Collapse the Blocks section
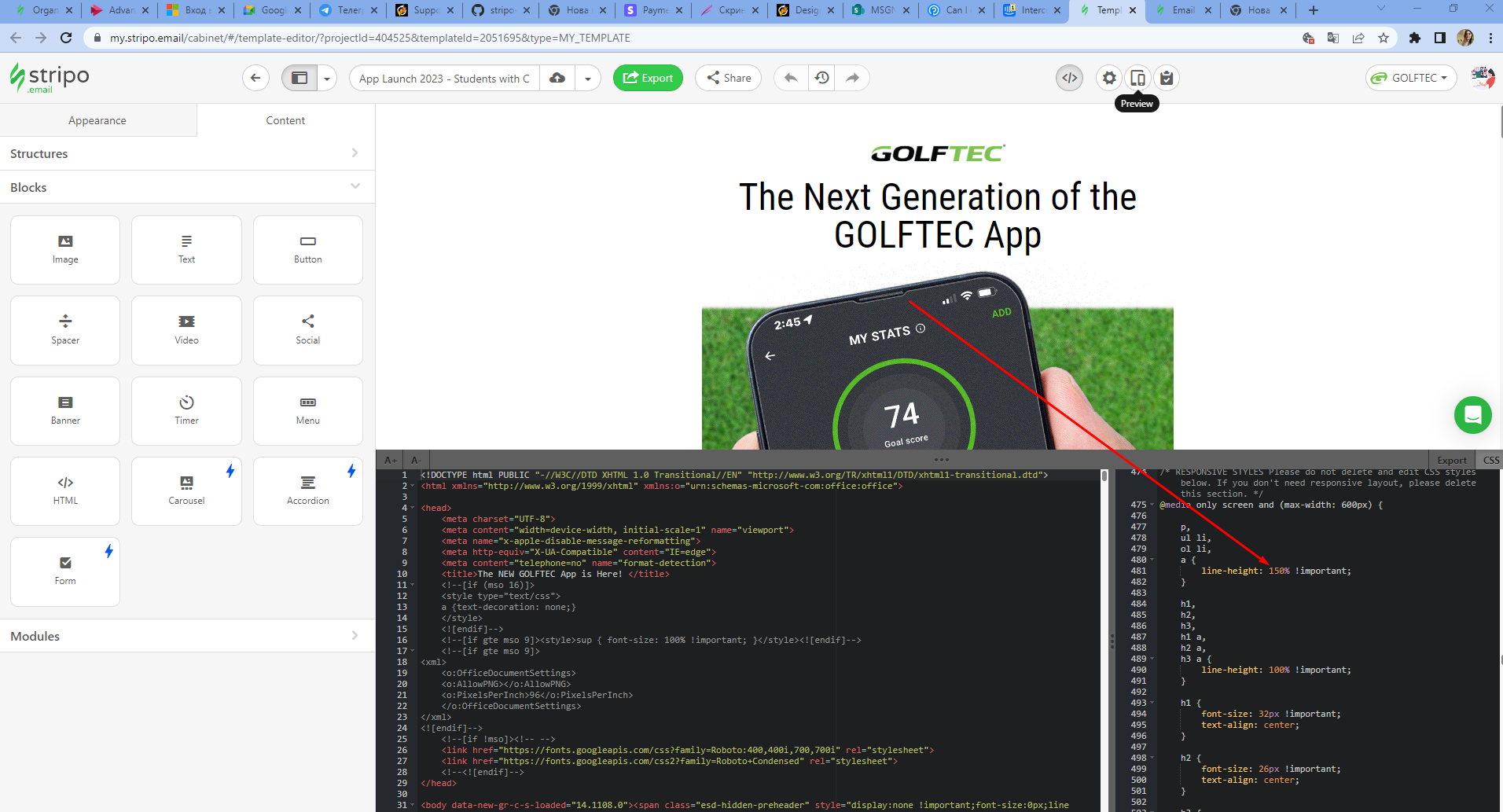Viewport: 1503px width, 812px height. tap(187, 187)
